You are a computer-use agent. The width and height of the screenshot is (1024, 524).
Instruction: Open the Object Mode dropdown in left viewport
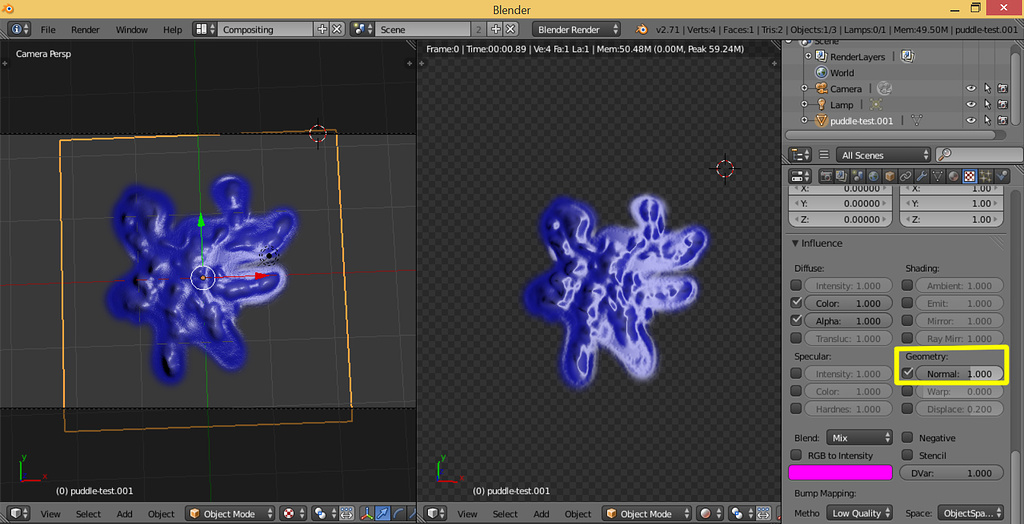click(230, 514)
